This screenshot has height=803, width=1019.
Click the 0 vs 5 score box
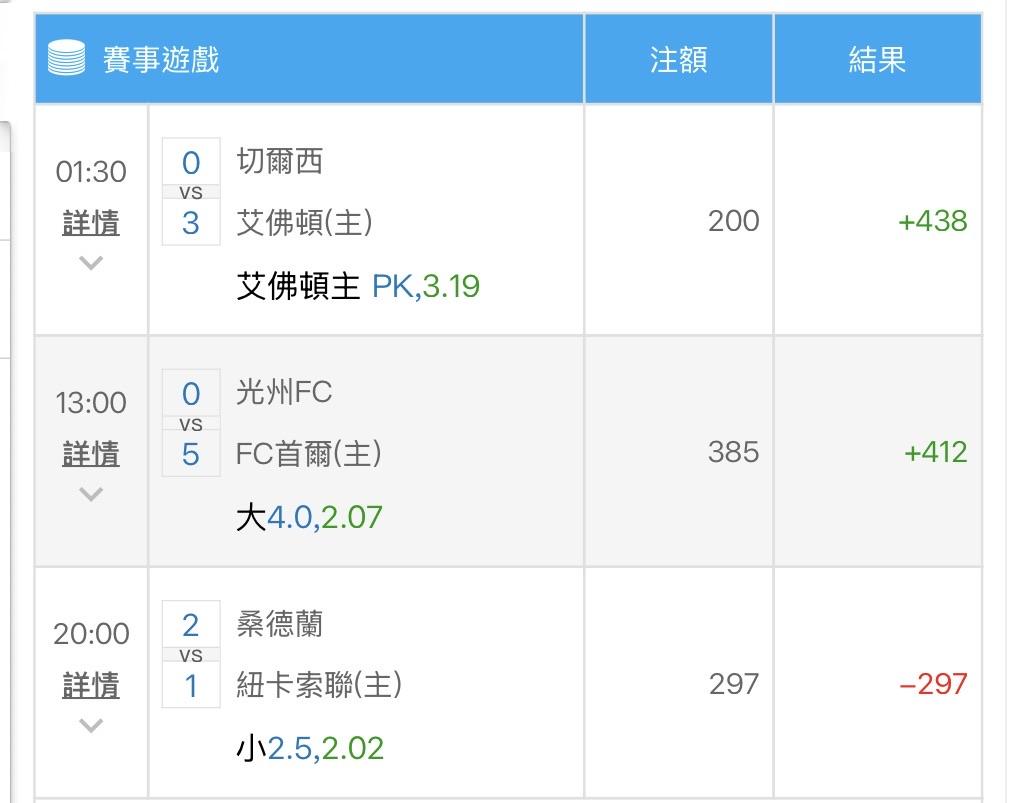[191, 424]
